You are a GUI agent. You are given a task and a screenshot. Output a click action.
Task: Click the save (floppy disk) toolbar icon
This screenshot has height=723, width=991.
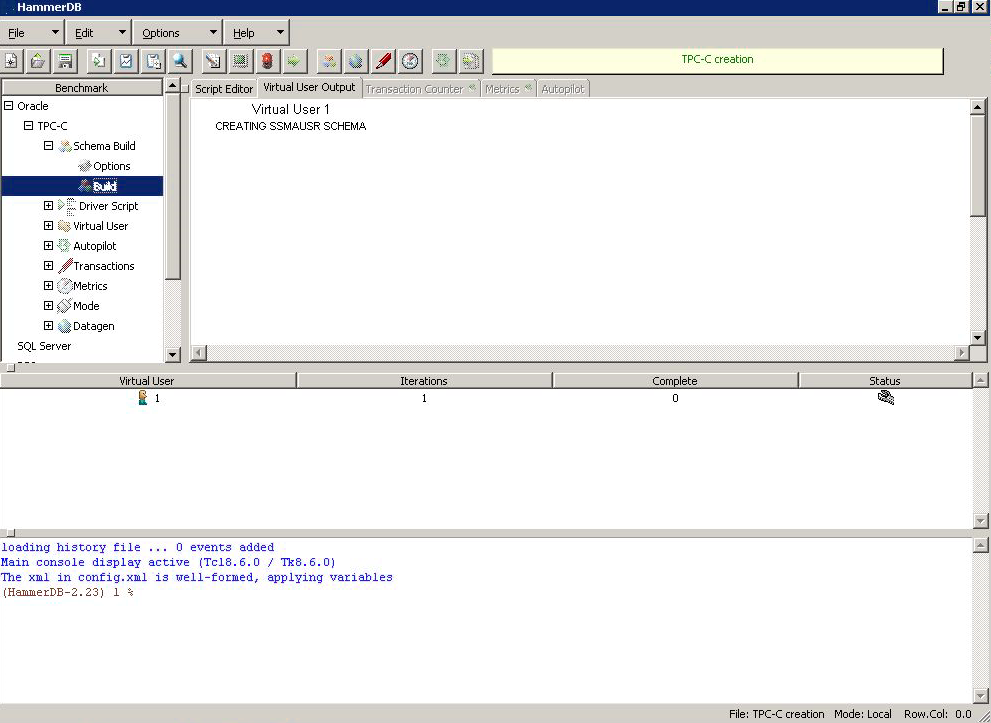[x=65, y=61]
